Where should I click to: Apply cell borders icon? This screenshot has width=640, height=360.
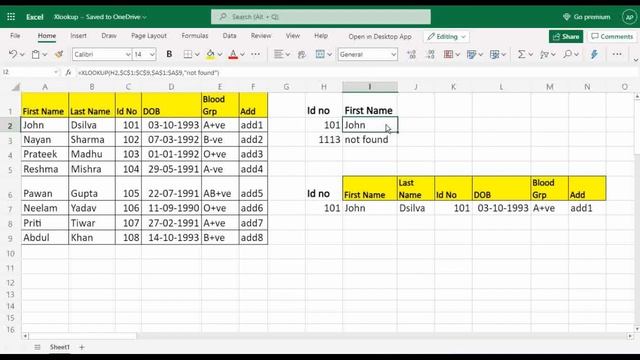tap(188, 54)
